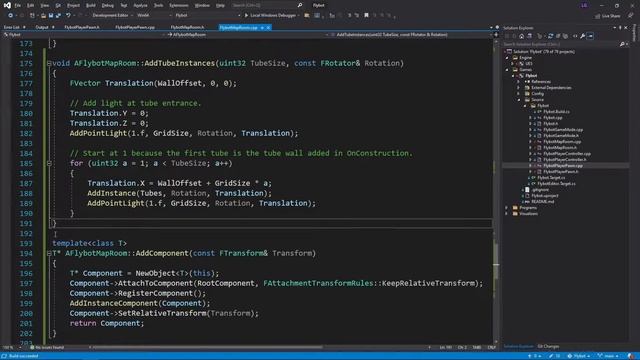Expand the UE5 project node
The width and height of the screenshot is (640, 360).
[x=513, y=64]
